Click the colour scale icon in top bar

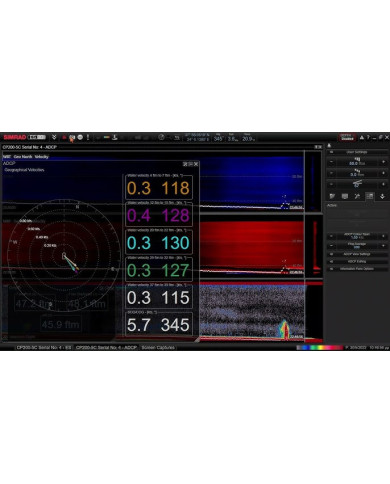pyautogui.click(x=107, y=137)
